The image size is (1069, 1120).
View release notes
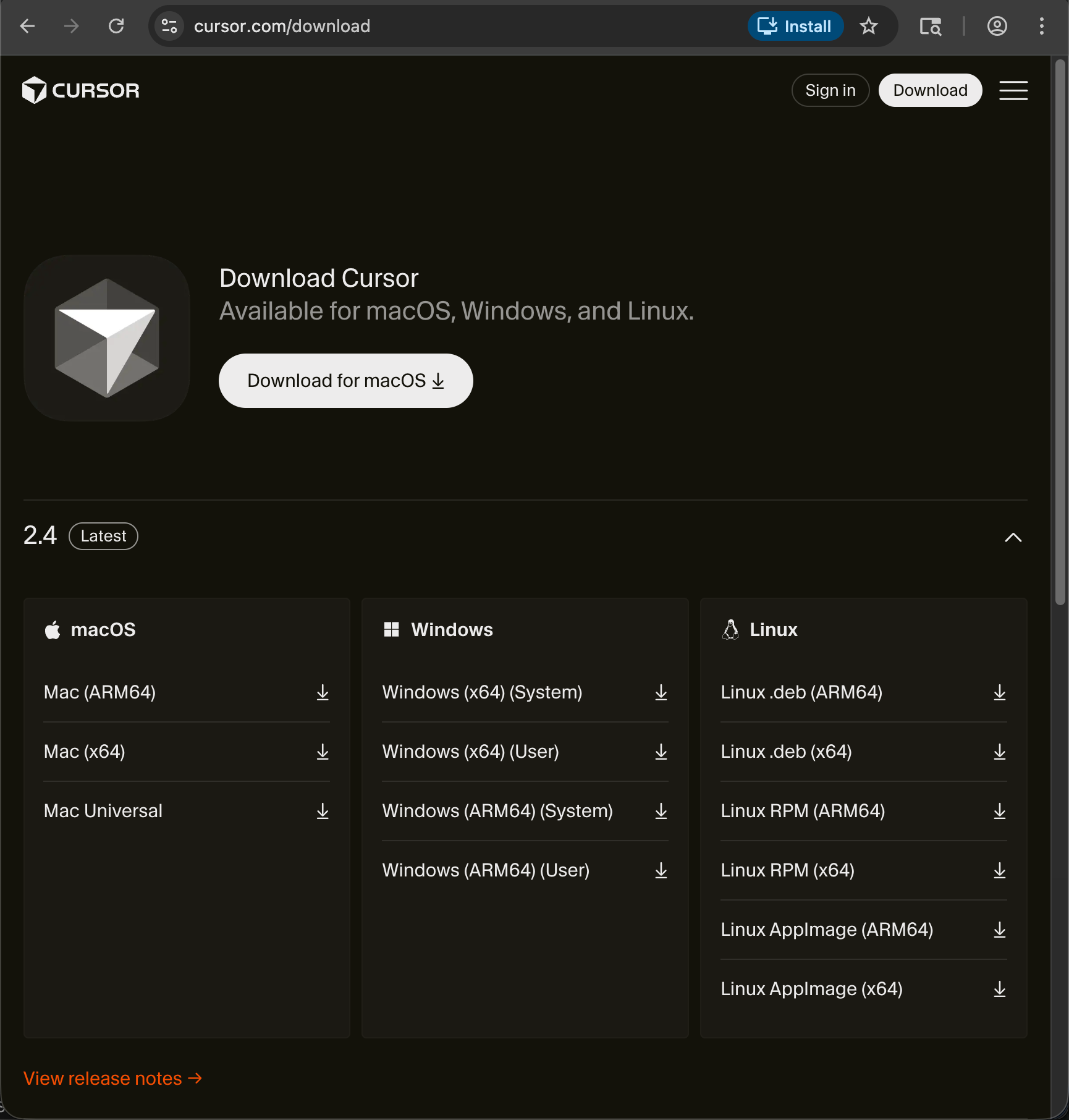pos(112,1078)
